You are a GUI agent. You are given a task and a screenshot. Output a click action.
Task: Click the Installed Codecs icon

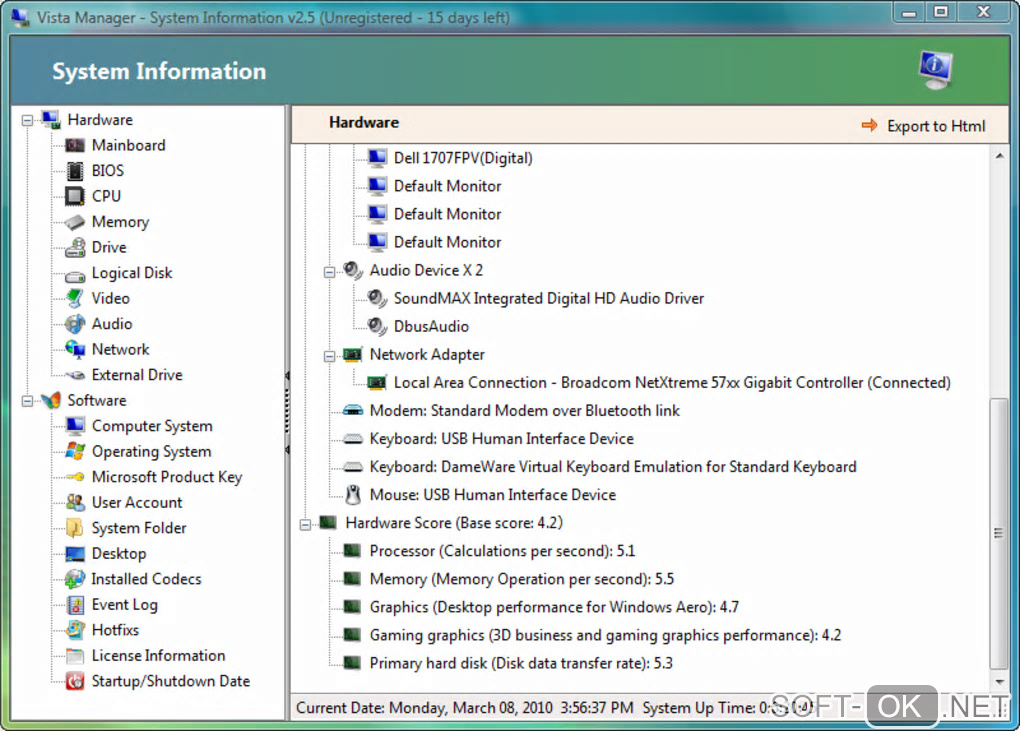pos(75,579)
